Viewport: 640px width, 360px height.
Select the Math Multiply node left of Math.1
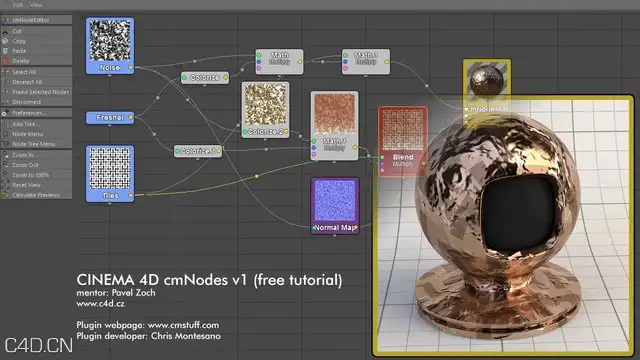280,62
